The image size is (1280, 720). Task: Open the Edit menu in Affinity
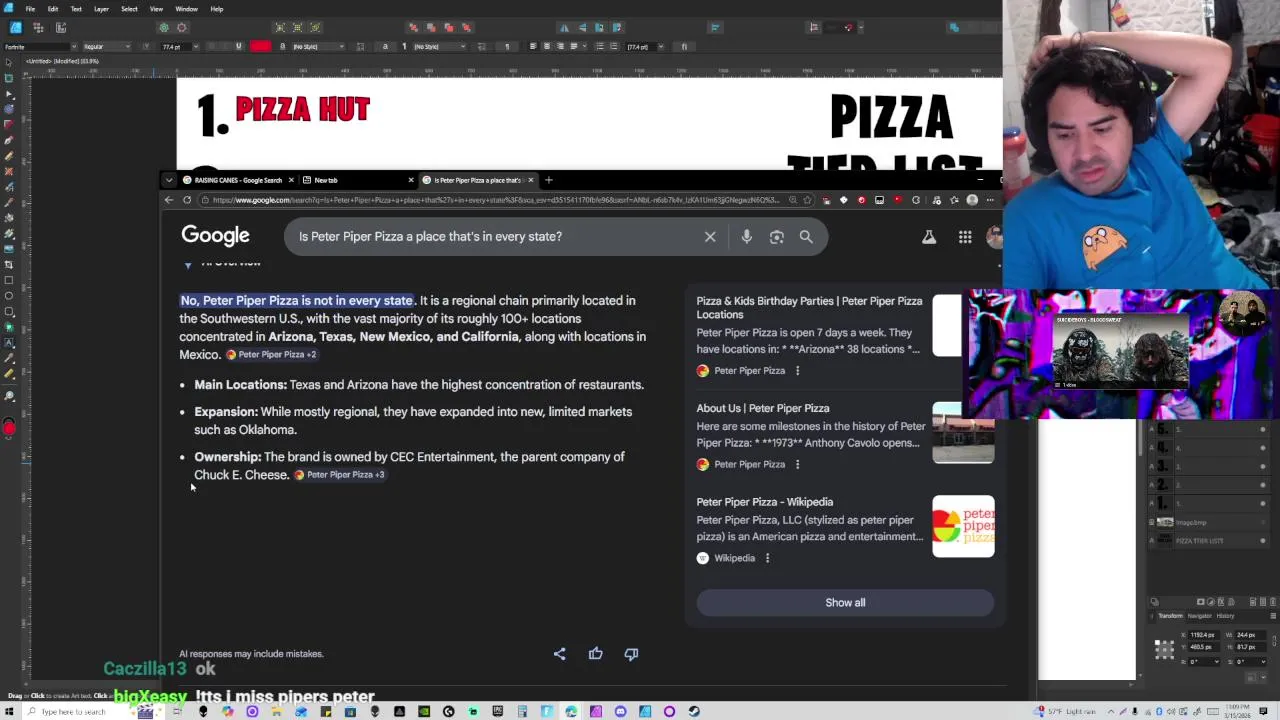53,9
